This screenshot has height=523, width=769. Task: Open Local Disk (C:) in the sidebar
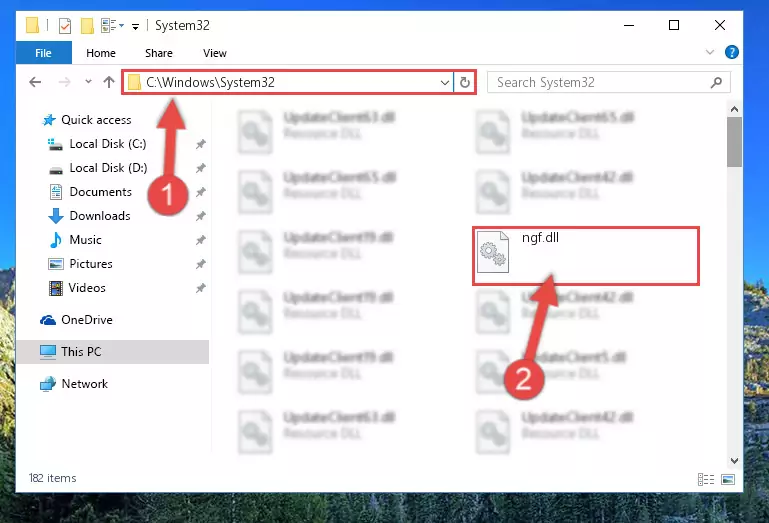click(107, 144)
